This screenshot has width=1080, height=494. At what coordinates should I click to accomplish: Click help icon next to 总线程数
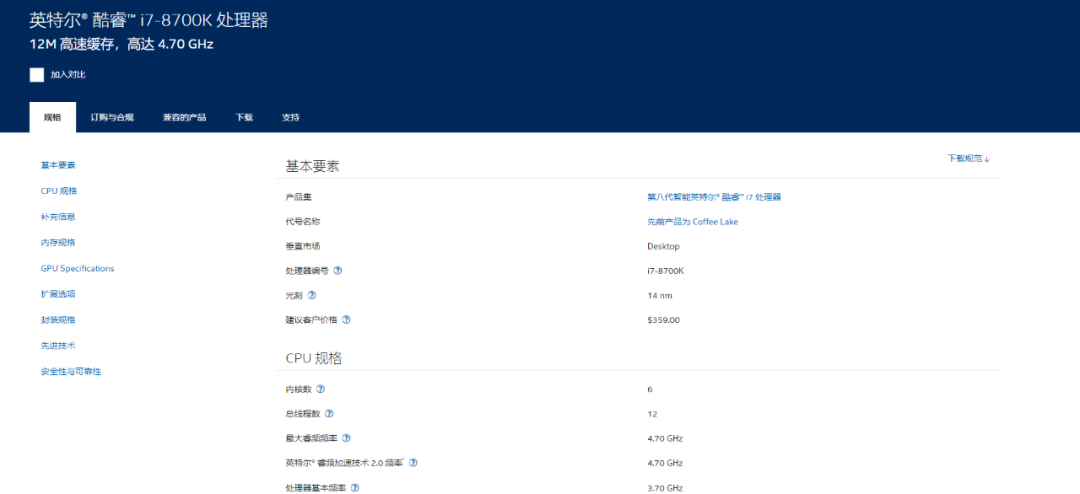(329, 414)
